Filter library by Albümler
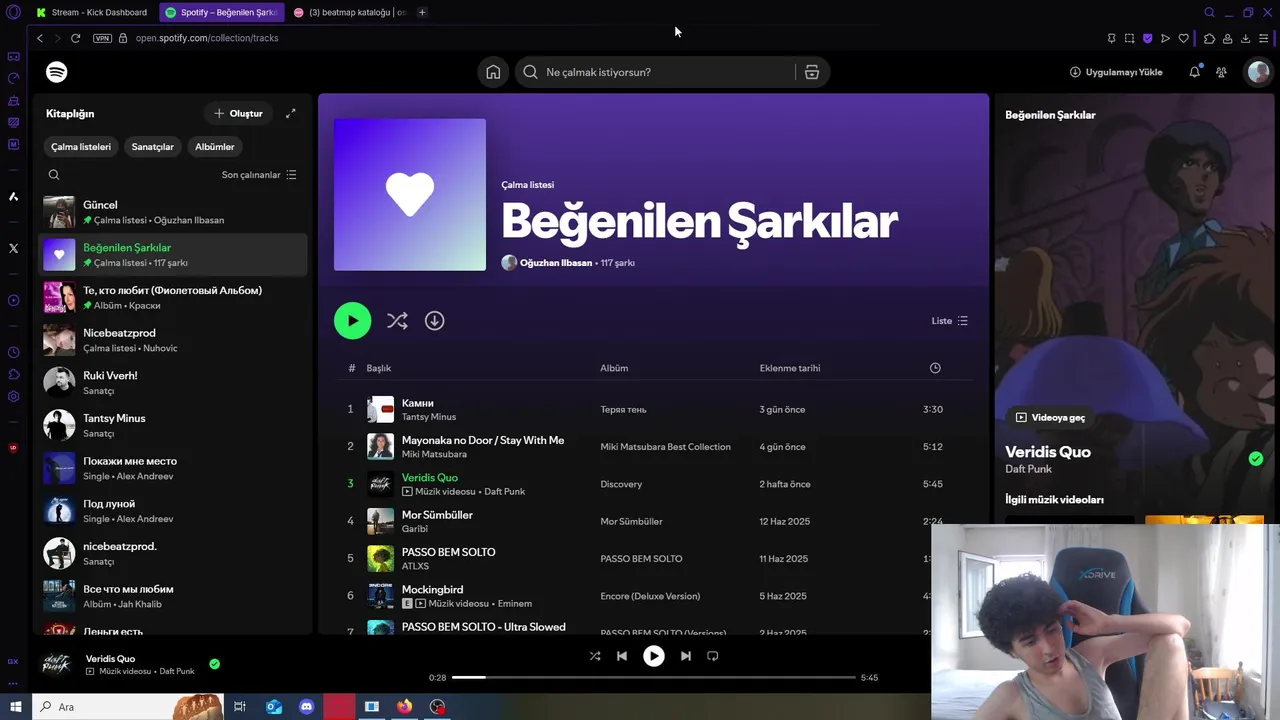This screenshot has width=1280, height=720. pyautogui.click(x=214, y=147)
